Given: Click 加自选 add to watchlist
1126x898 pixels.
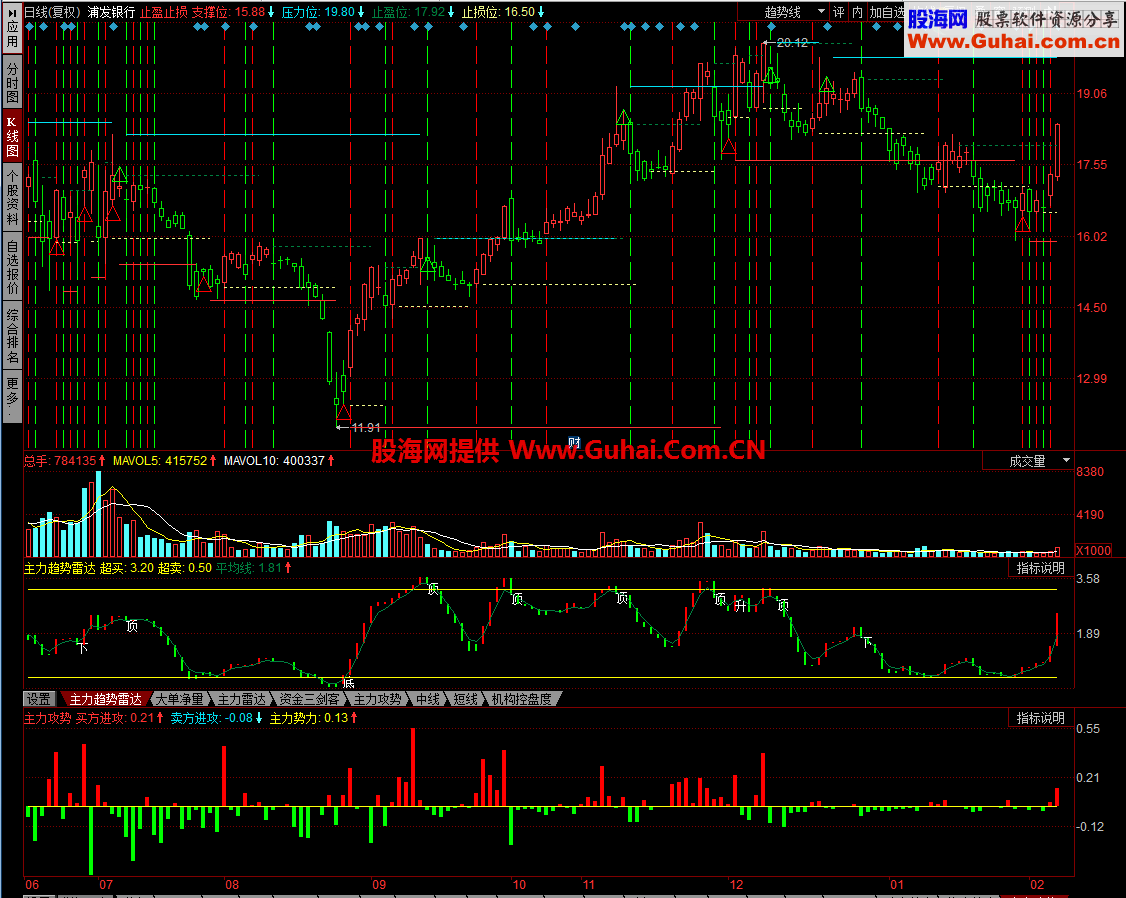Looking at the screenshot, I should pos(887,12).
